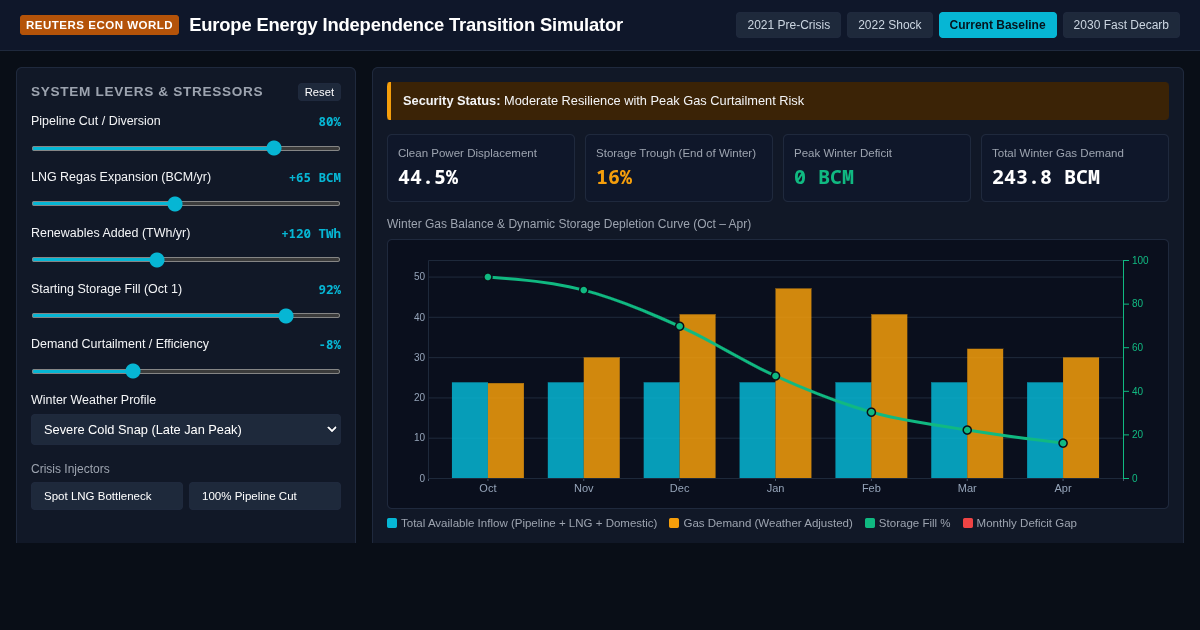This screenshot has height=630, width=1200.
Task: Click the Peak Winter Deficit 0 BCM value
Action: coord(824,177)
